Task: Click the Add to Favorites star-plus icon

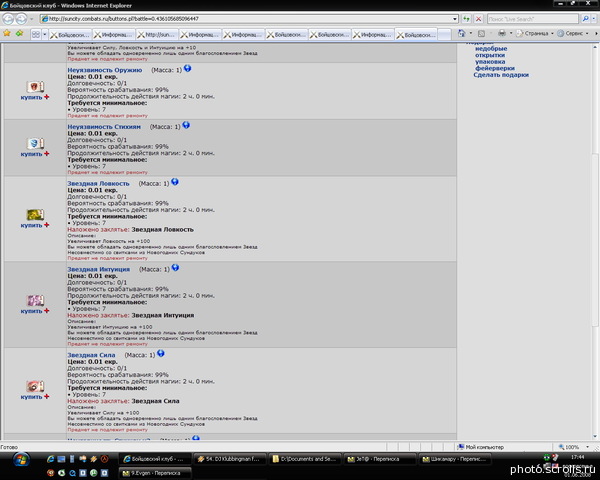Action: coord(20,34)
